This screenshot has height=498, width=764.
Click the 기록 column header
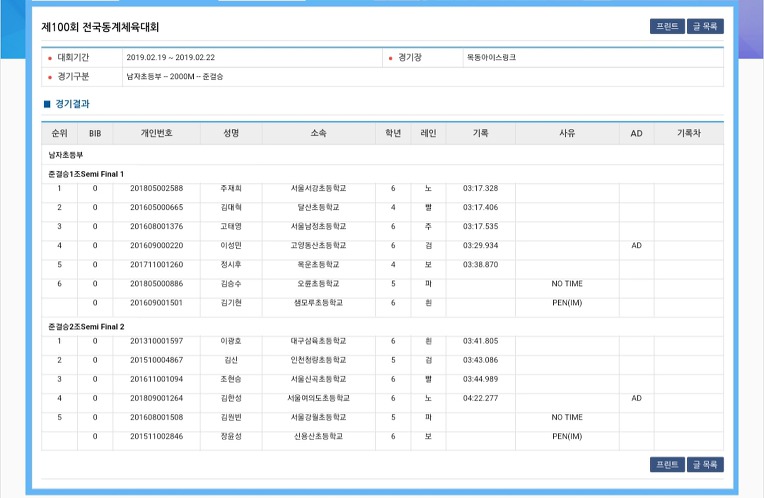(x=480, y=133)
